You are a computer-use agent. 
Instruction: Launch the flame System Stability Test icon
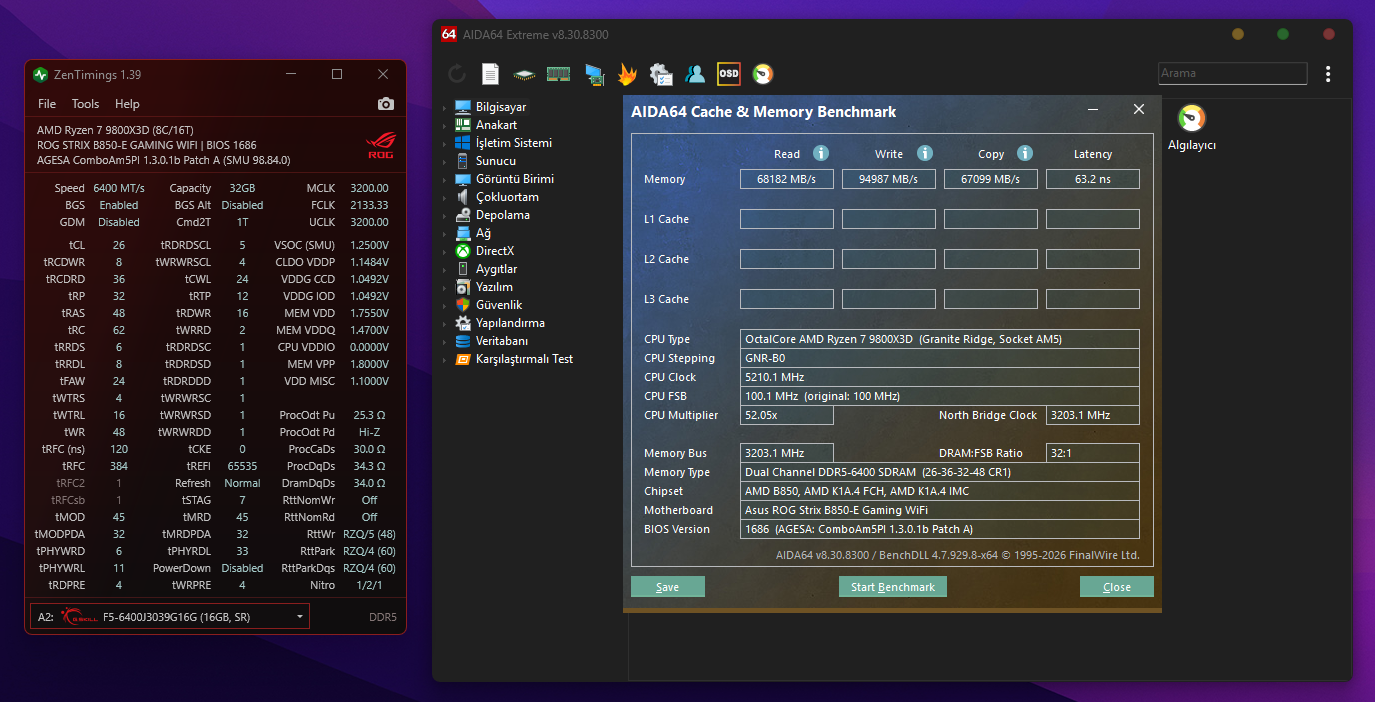click(627, 73)
